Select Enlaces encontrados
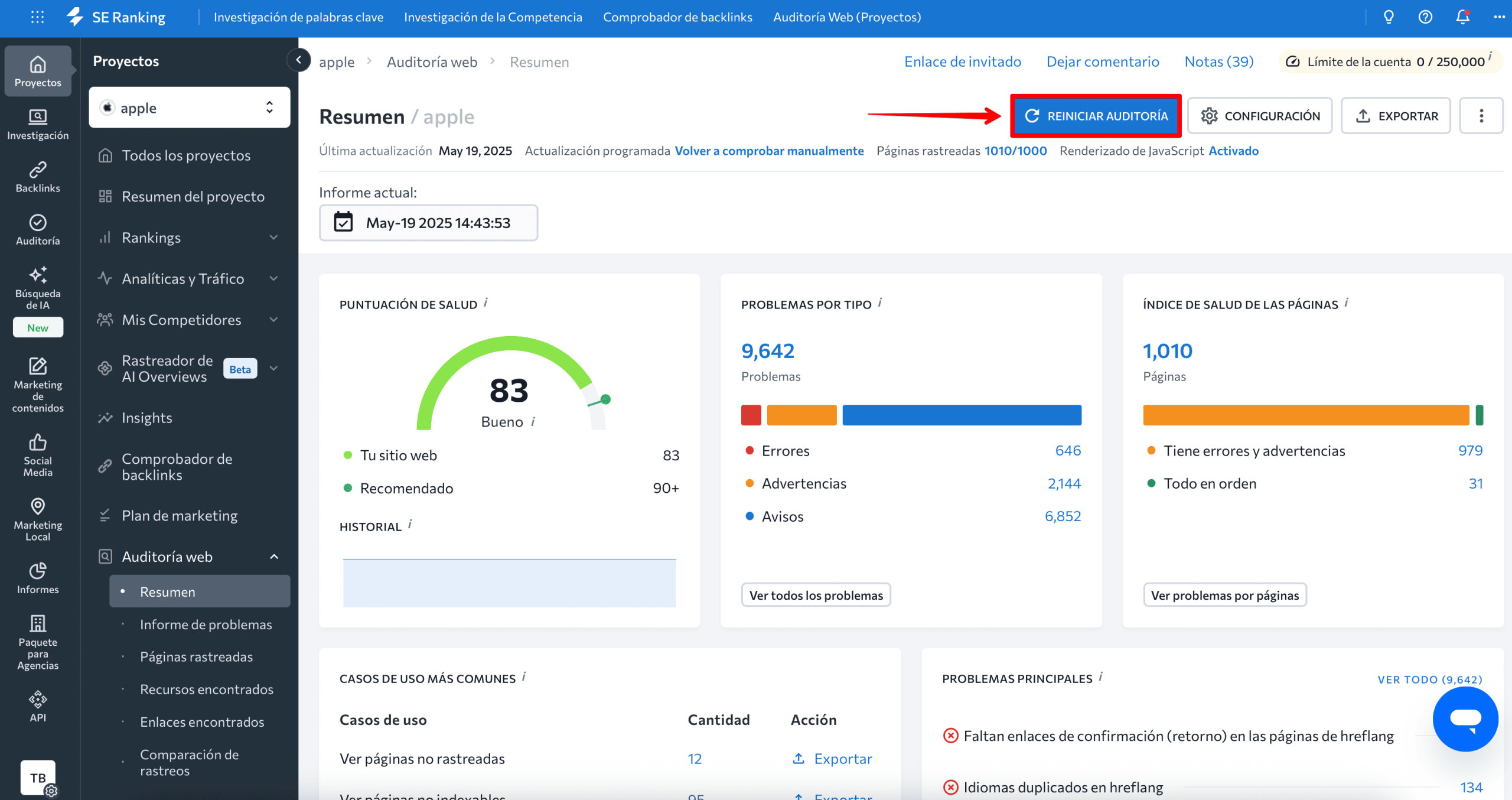The image size is (1512, 800). pyautogui.click(x=202, y=722)
